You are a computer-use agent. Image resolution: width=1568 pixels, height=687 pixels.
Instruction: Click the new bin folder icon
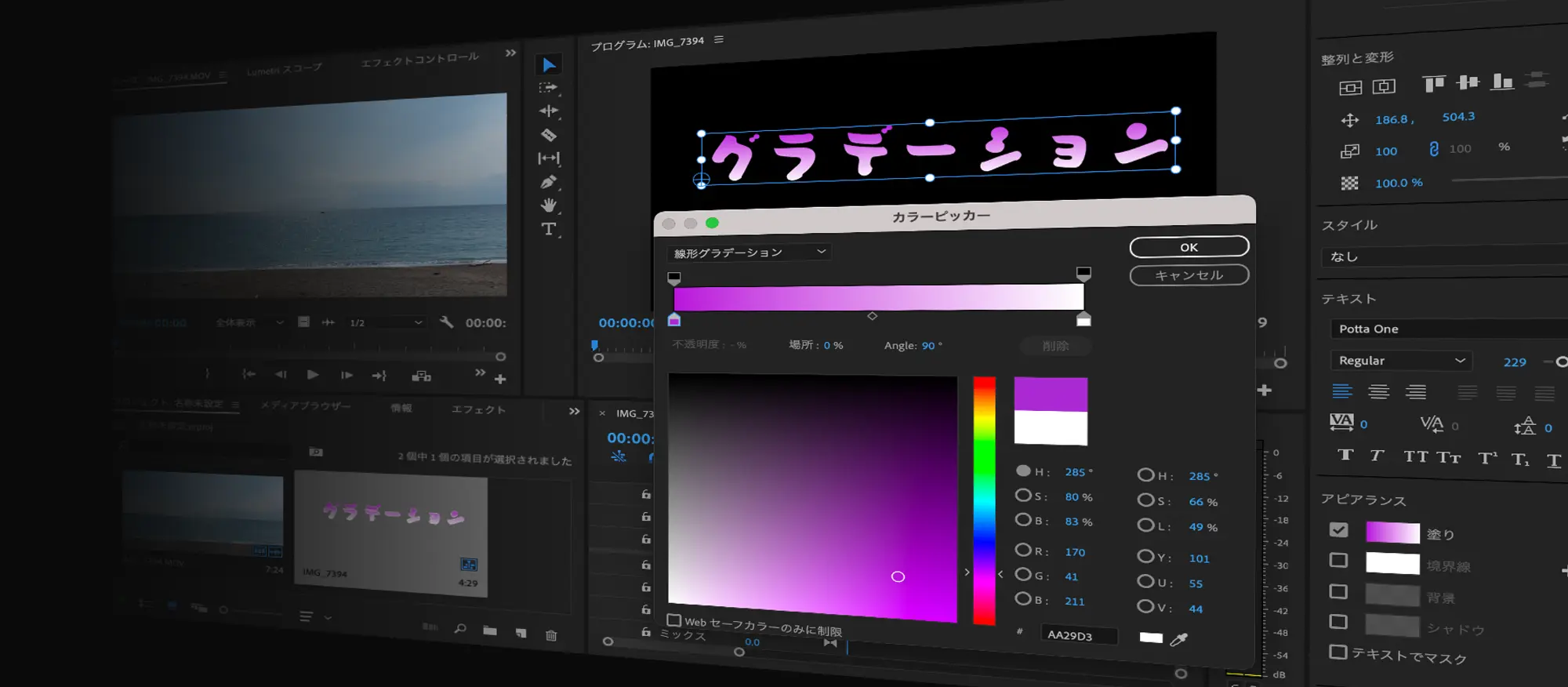(490, 631)
